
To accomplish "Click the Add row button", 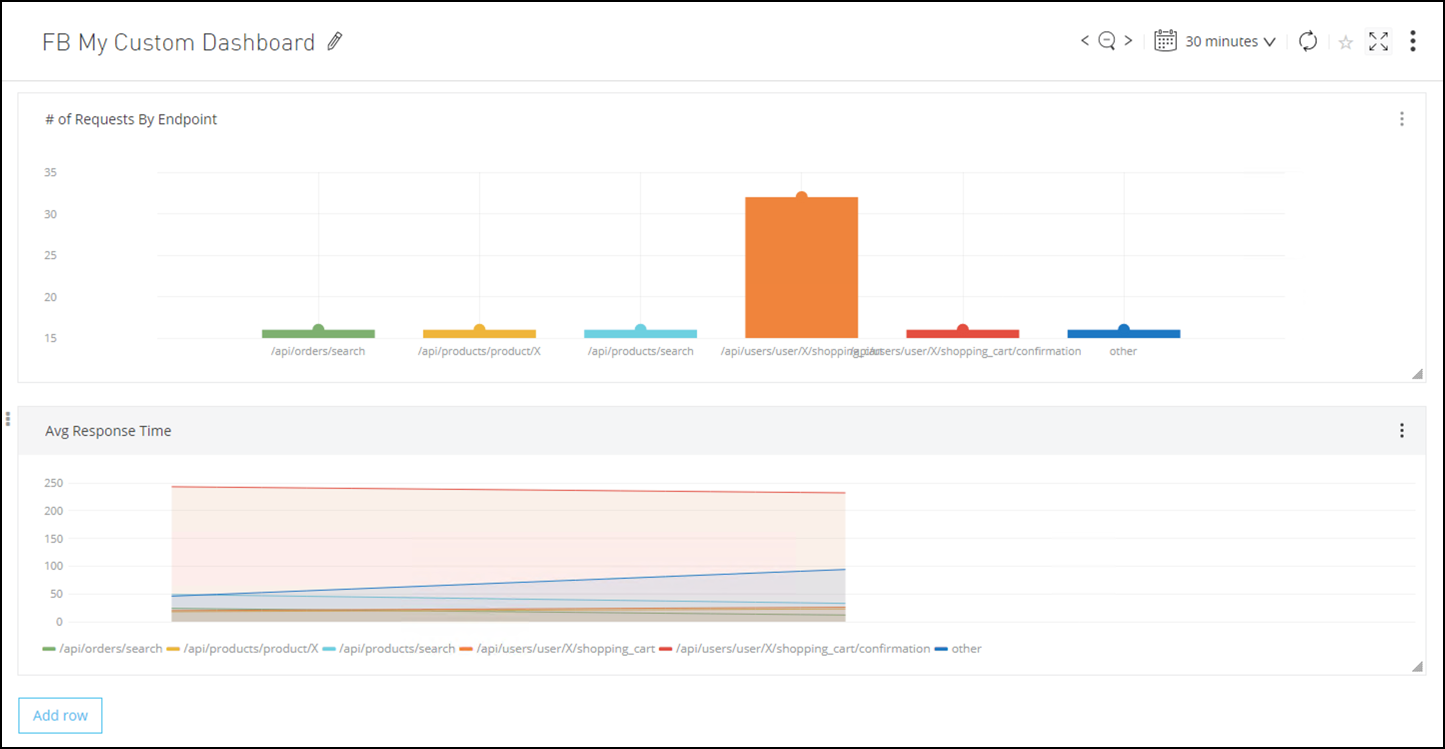I will (60, 716).
